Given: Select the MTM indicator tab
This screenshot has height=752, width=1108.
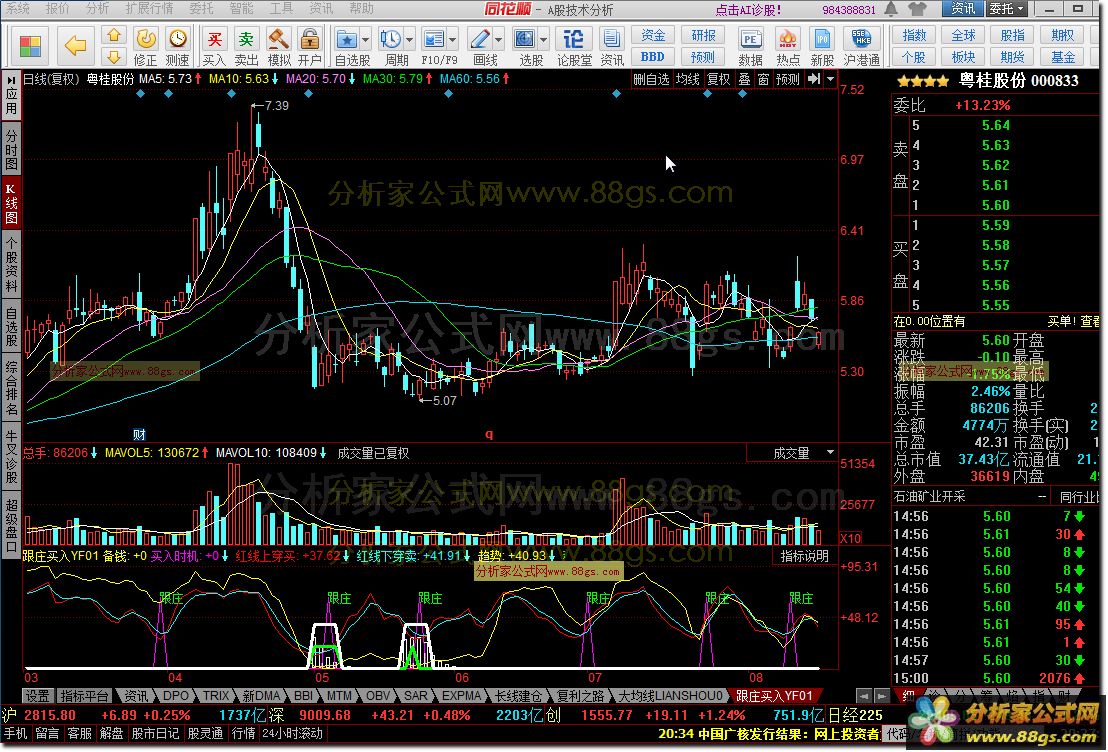Looking at the screenshot, I should point(339,696).
